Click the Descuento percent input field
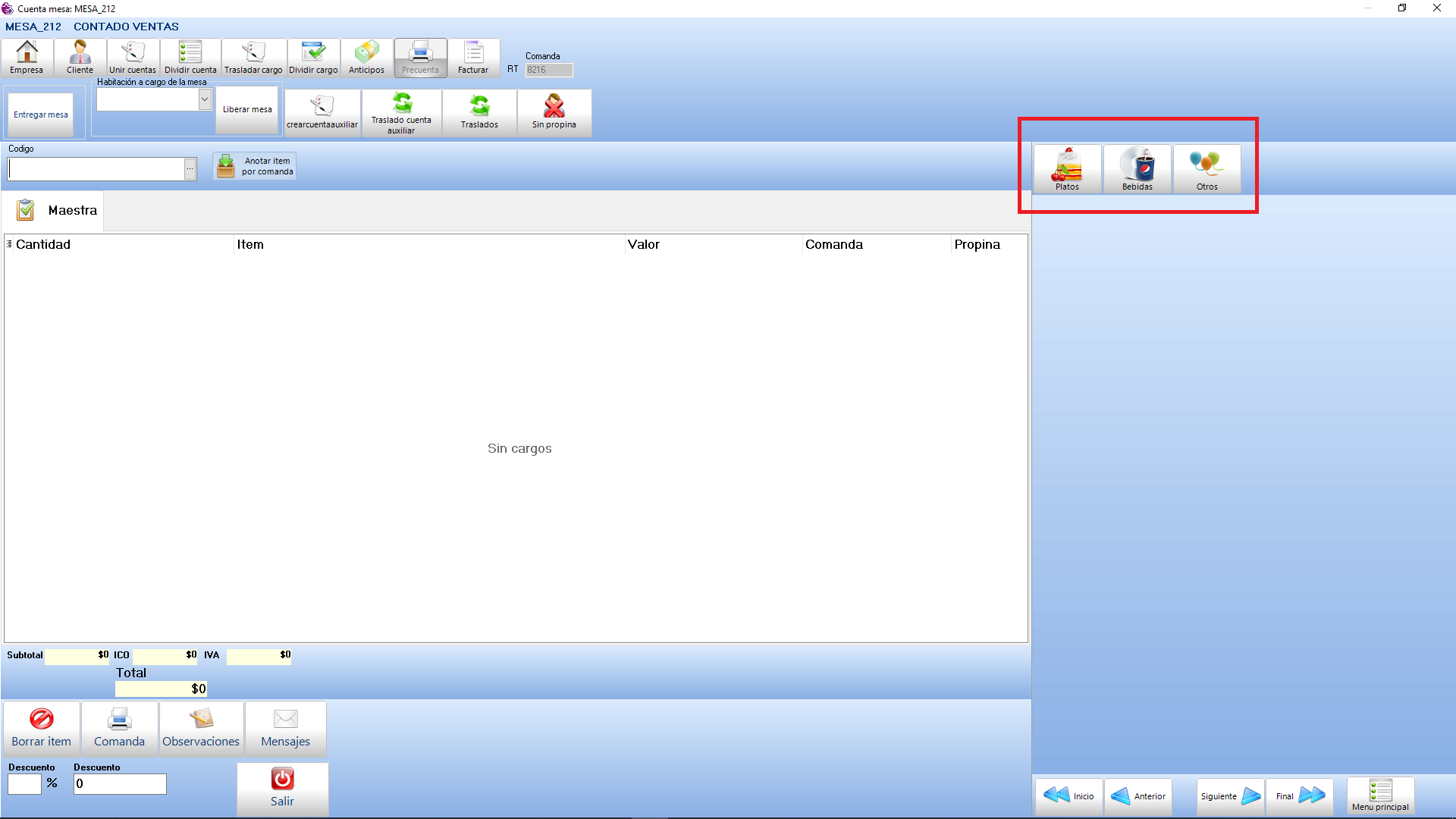 pyautogui.click(x=24, y=783)
